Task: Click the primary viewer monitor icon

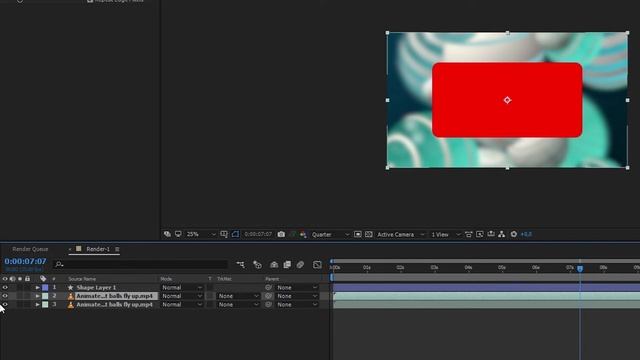Action: click(x=178, y=234)
